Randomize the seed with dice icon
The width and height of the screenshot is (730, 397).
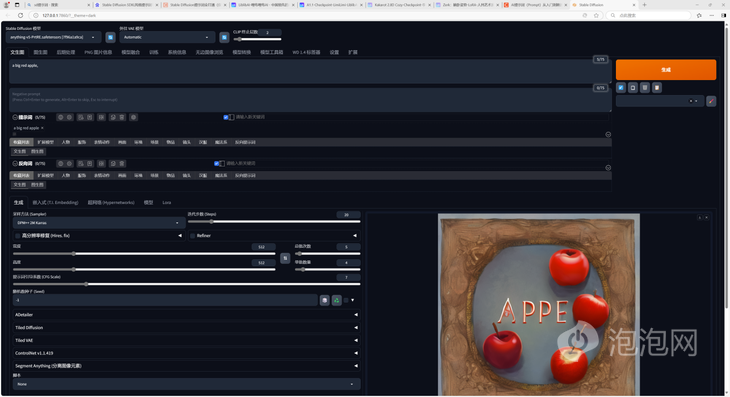coord(324,300)
